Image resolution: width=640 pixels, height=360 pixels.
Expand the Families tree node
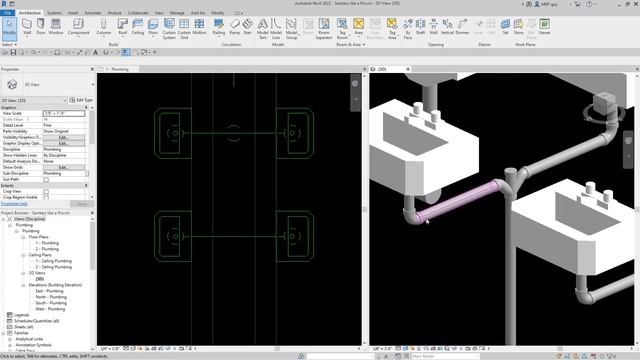(x=3, y=333)
